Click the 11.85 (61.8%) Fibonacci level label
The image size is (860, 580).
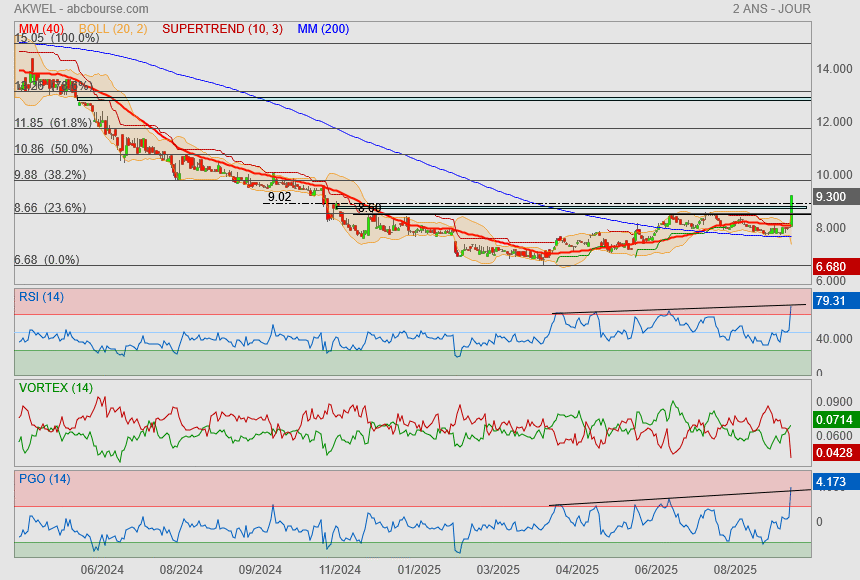click(52, 123)
